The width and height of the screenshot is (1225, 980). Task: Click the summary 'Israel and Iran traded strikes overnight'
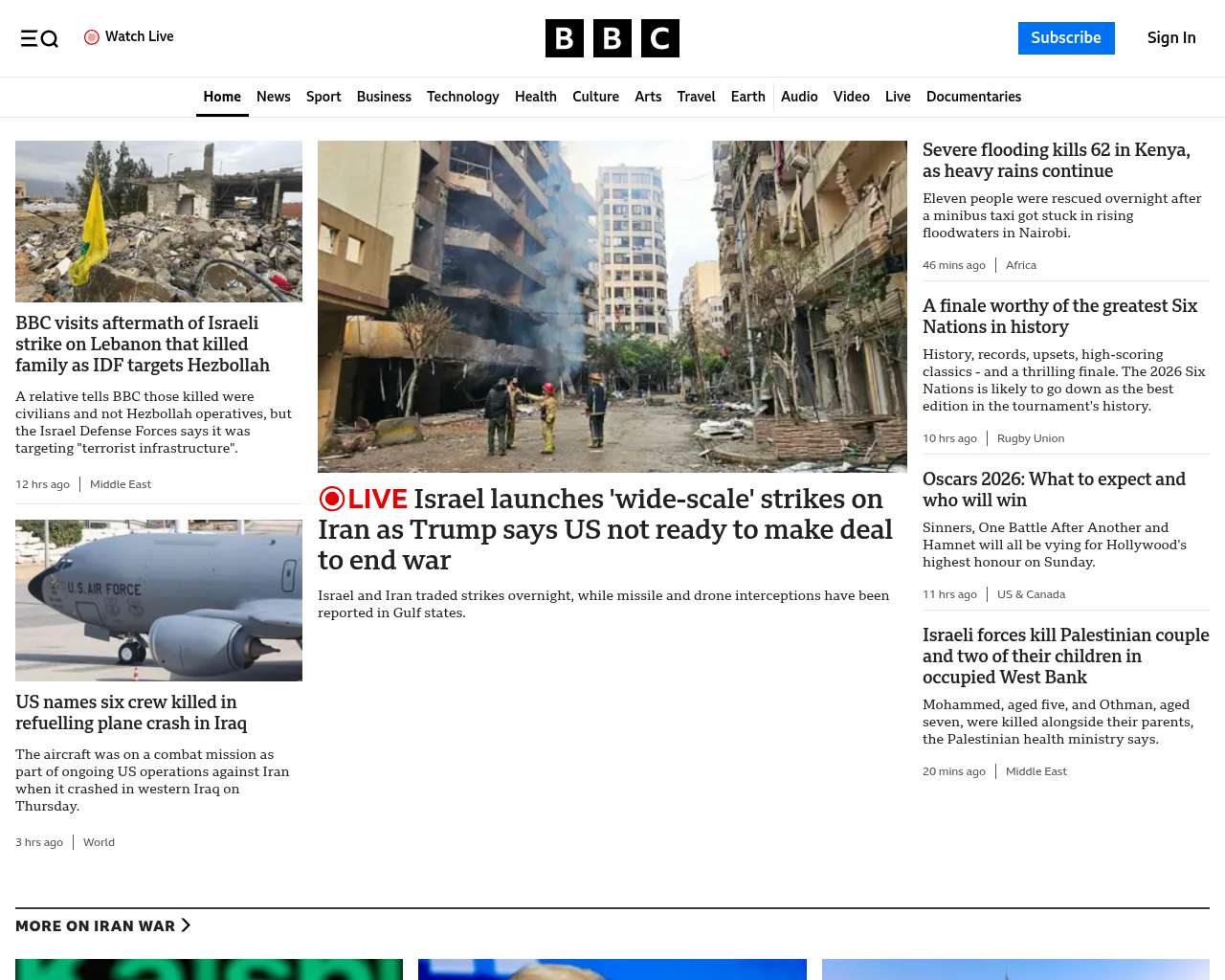tap(604, 604)
